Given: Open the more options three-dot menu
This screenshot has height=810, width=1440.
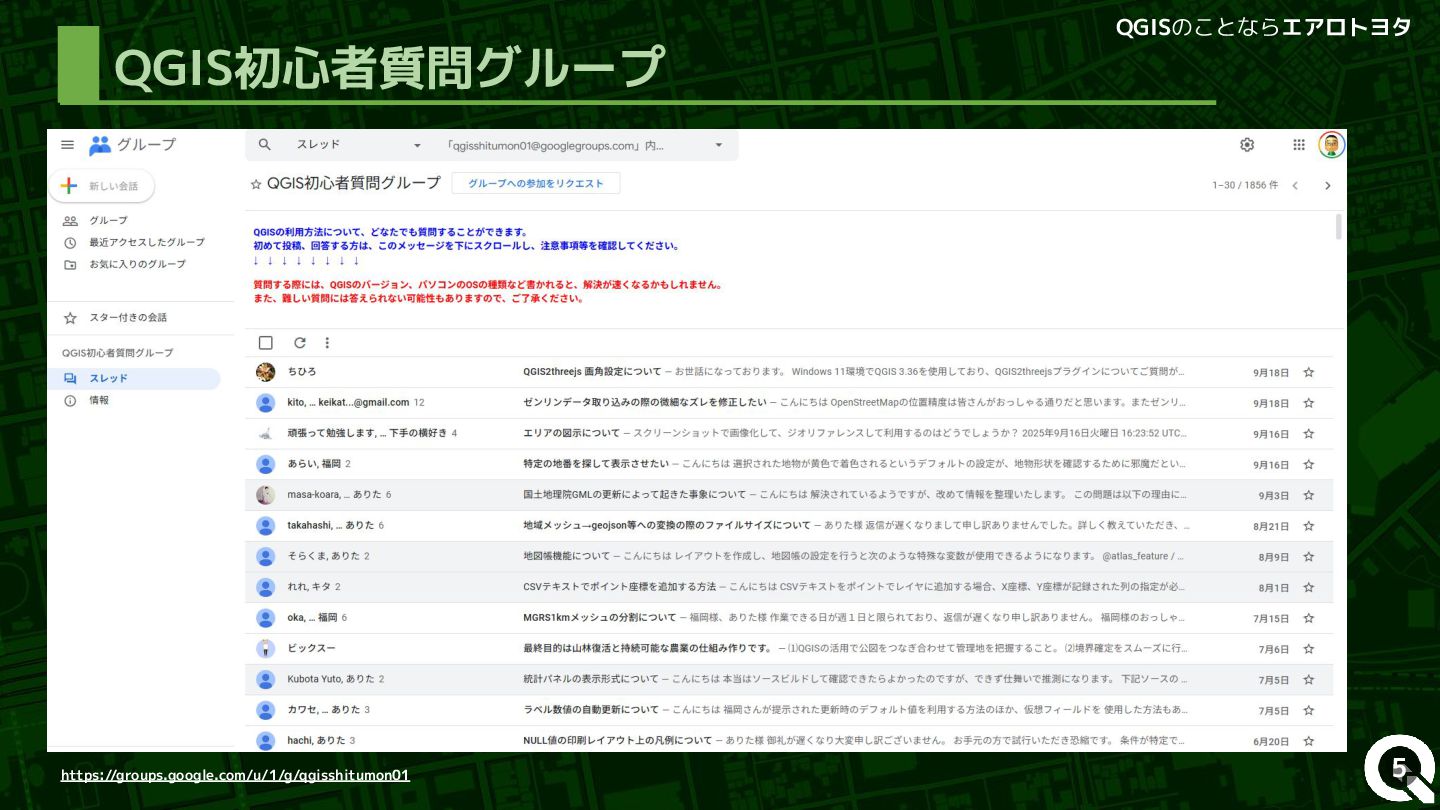Looking at the screenshot, I should tap(327, 343).
